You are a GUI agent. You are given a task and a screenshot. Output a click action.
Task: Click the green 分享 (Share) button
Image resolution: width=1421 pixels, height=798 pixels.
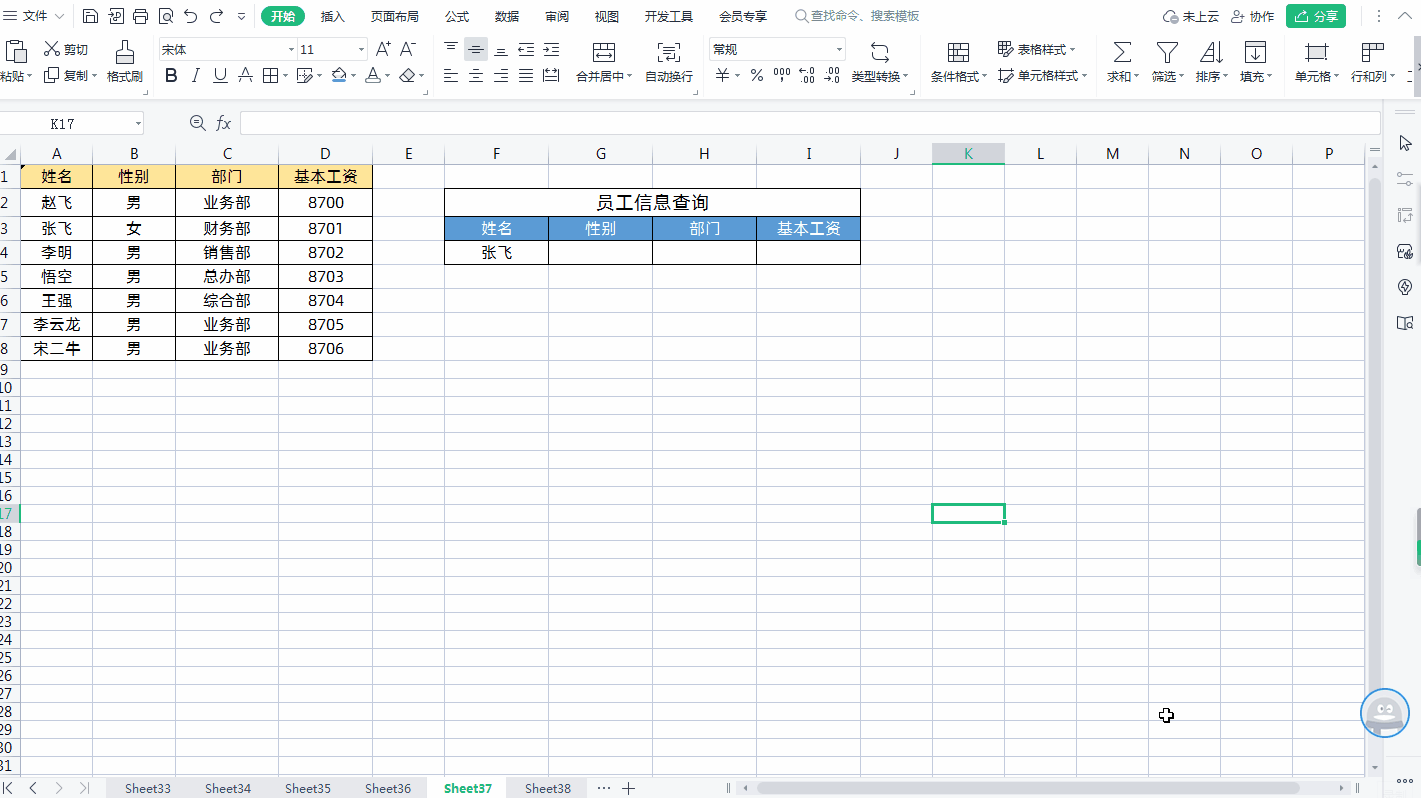click(1315, 16)
